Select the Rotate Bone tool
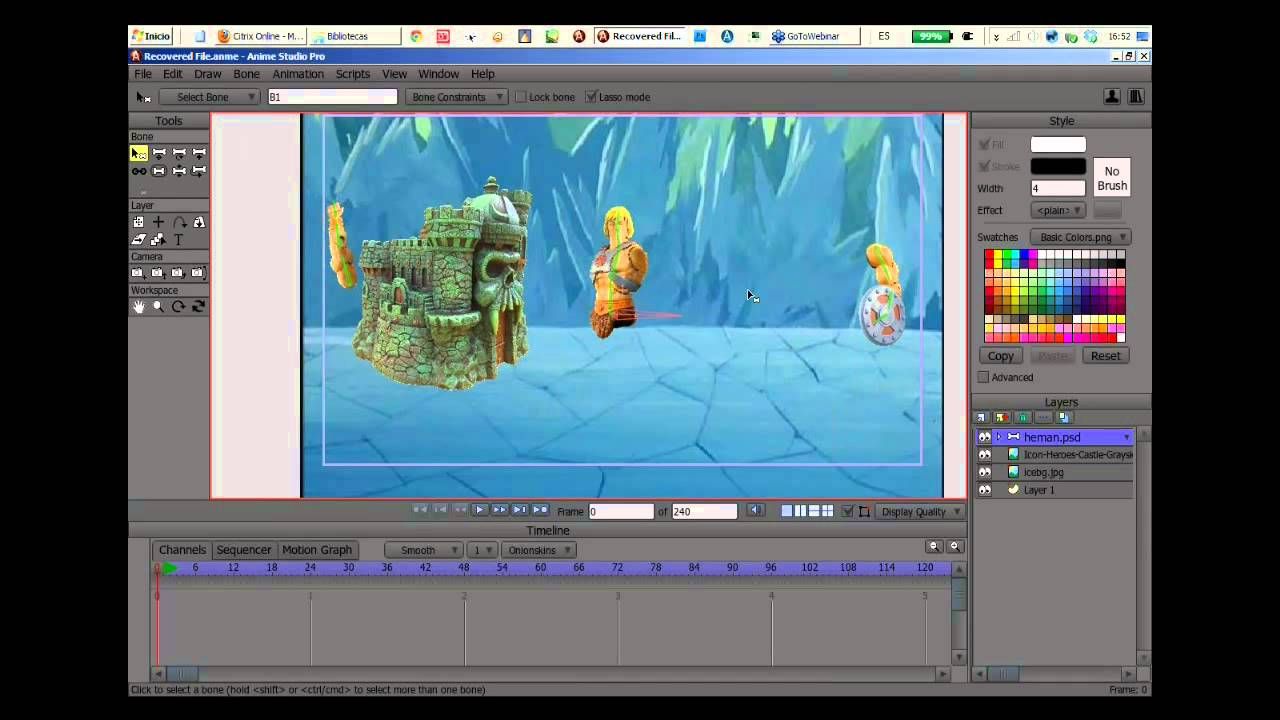This screenshot has height=720, width=1280. 179,153
